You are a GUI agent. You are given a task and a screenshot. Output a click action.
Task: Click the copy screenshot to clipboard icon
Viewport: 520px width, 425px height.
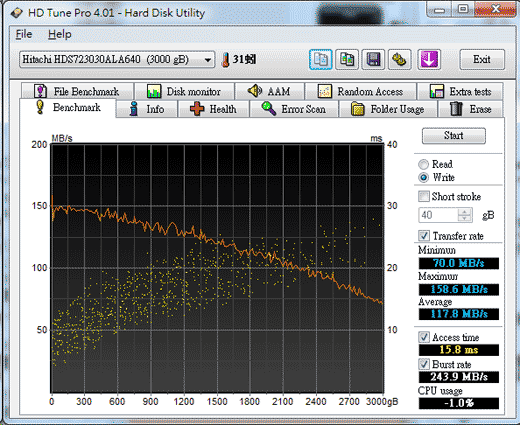[347, 60]
